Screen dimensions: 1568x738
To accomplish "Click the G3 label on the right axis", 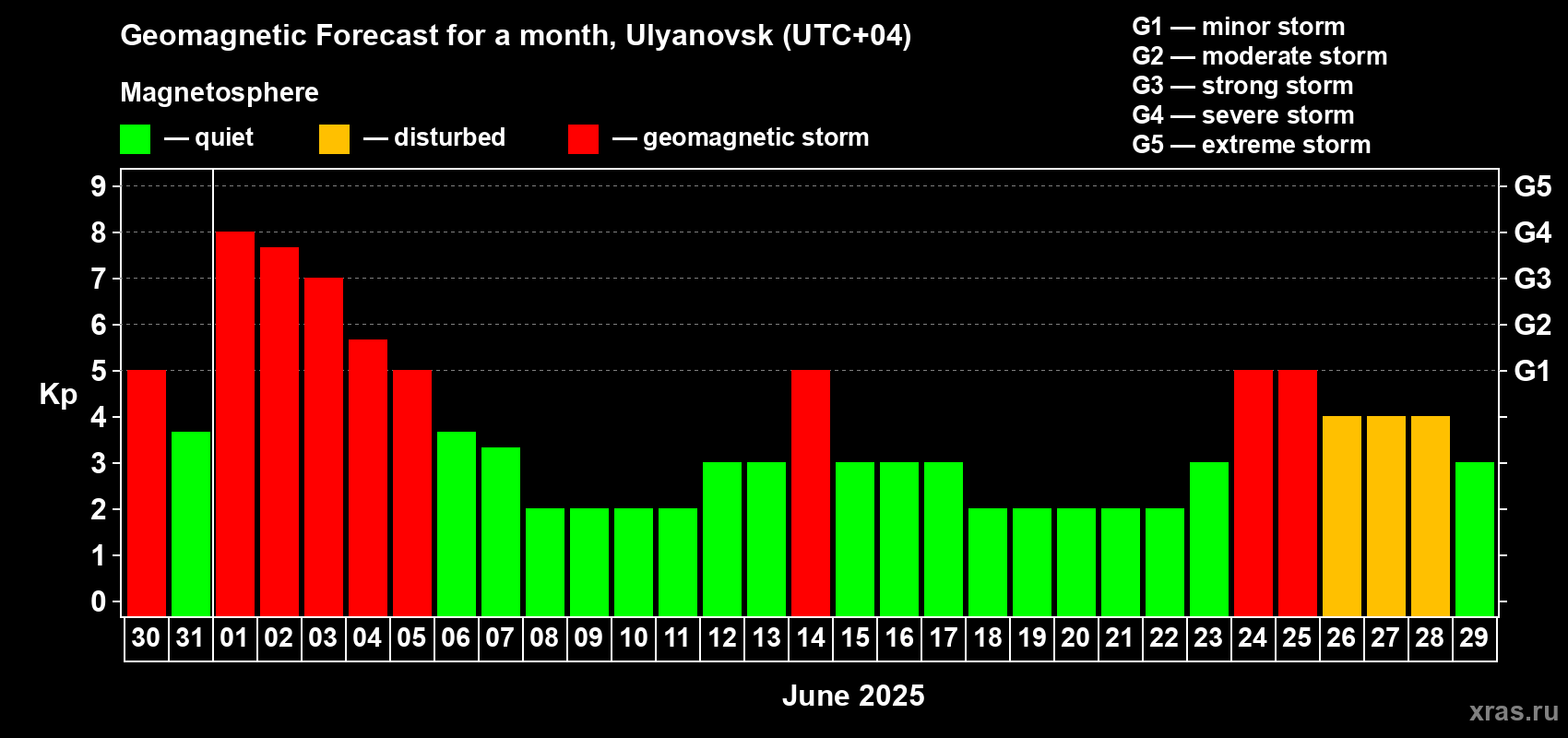I will coord(1532,279).
